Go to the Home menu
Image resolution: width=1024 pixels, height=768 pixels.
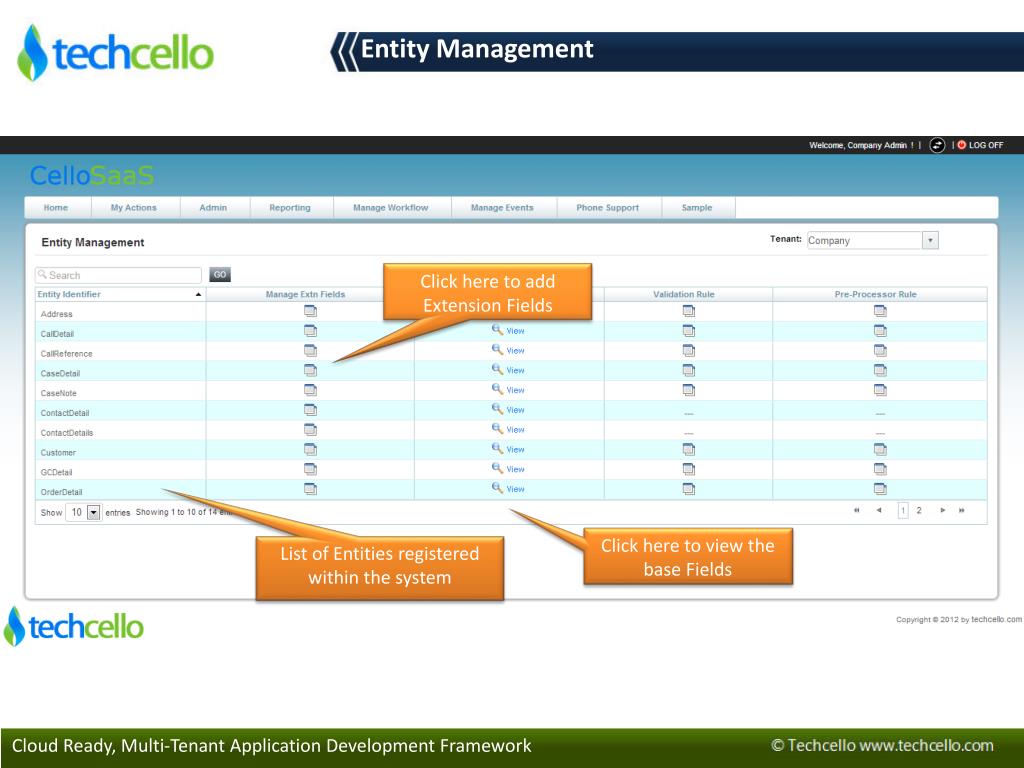[x=56, y=208]
